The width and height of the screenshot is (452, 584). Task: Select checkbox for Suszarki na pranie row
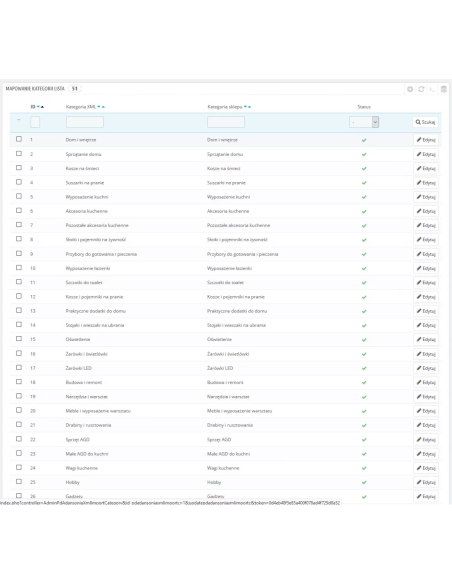point(19,182)
